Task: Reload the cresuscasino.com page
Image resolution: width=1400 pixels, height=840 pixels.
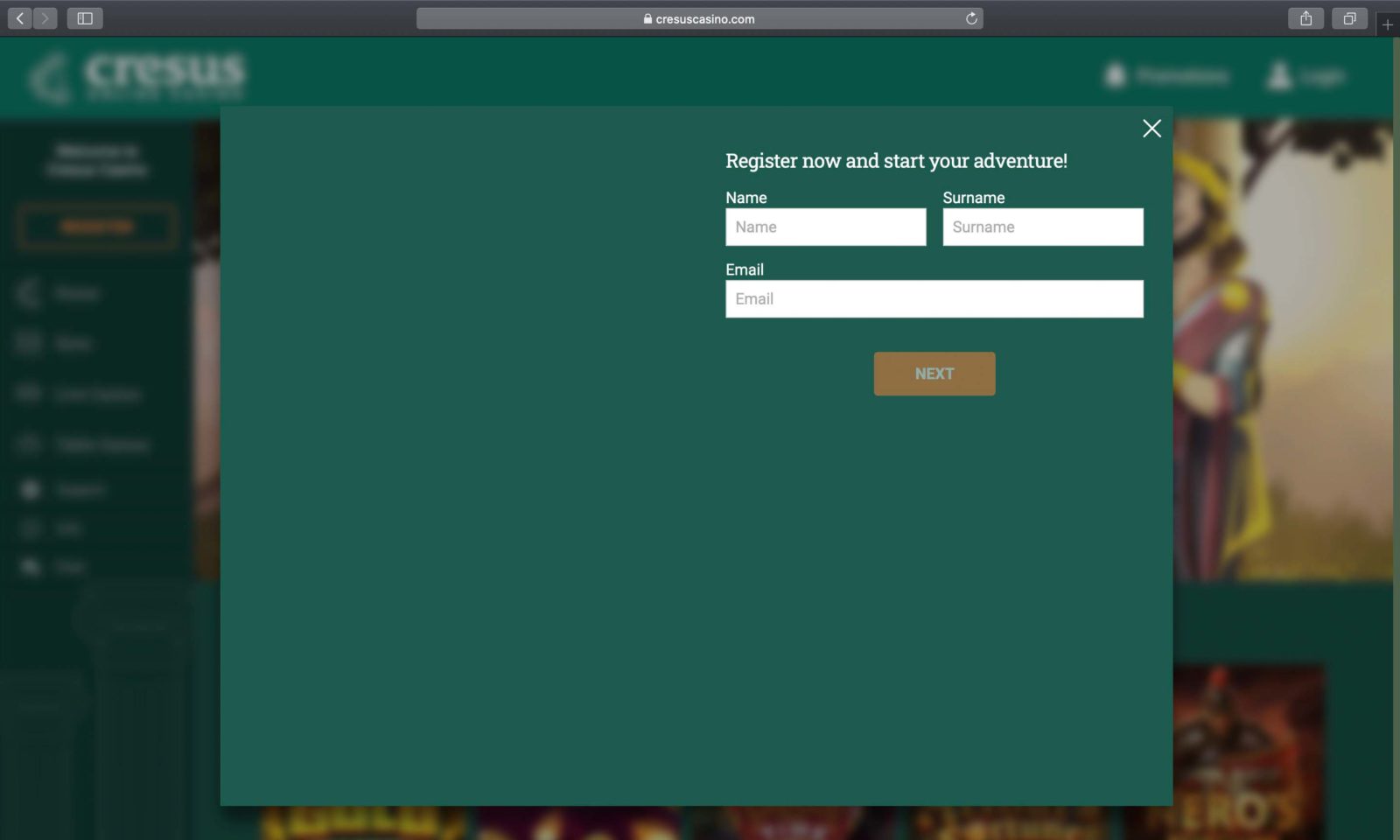Action: tap(969, 17)
